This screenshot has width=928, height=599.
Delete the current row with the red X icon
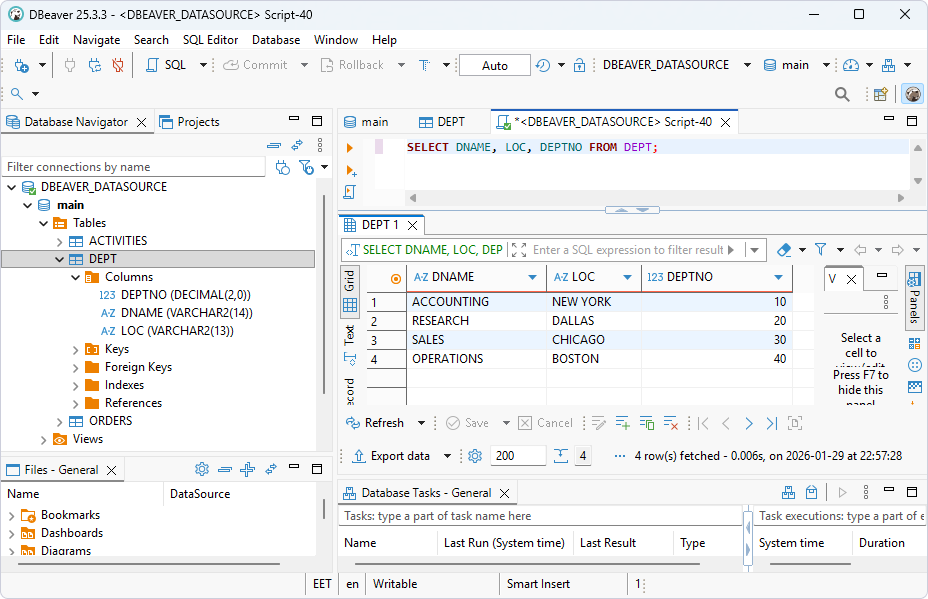[671, 423]
